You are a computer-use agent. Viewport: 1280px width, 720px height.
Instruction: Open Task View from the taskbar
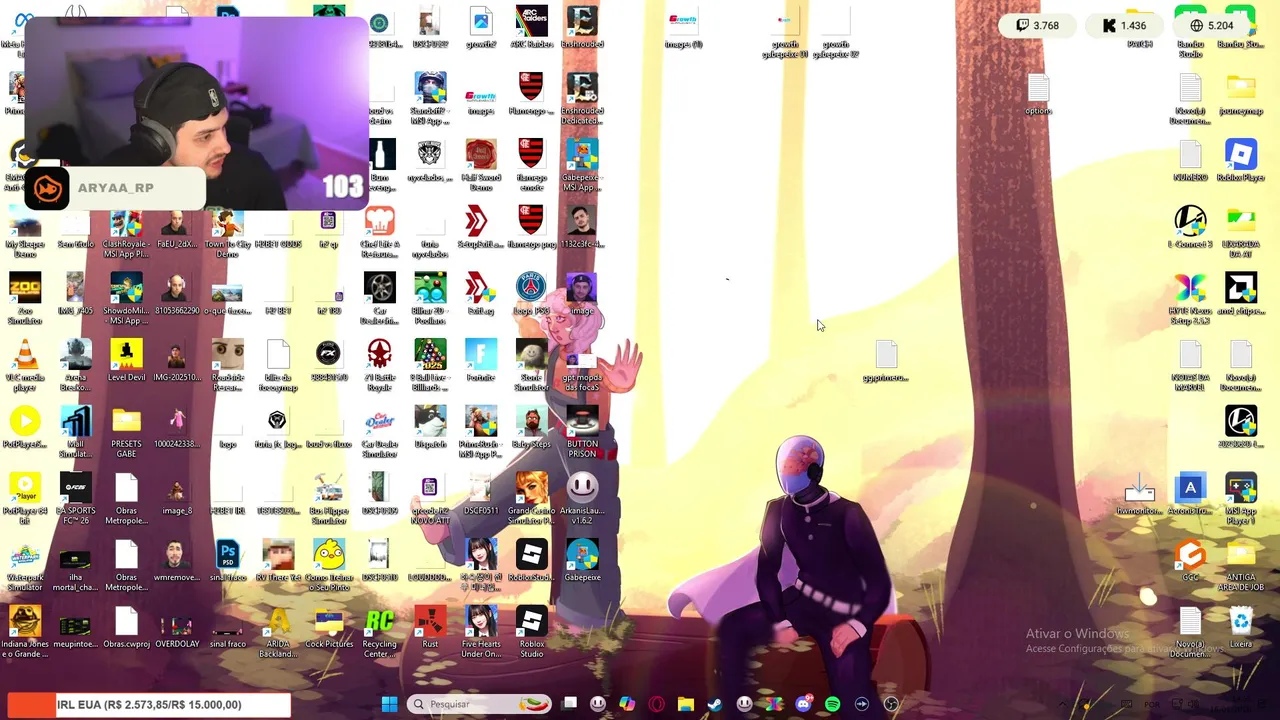(569, 704)
